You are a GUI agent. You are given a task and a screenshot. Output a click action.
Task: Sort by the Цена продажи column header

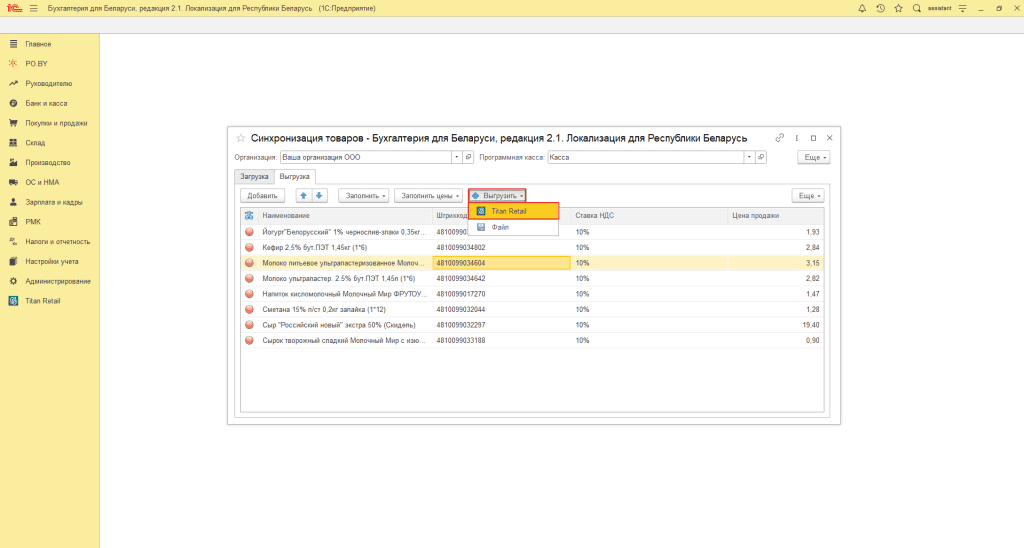pyautogui.click(x=776, y=216)
